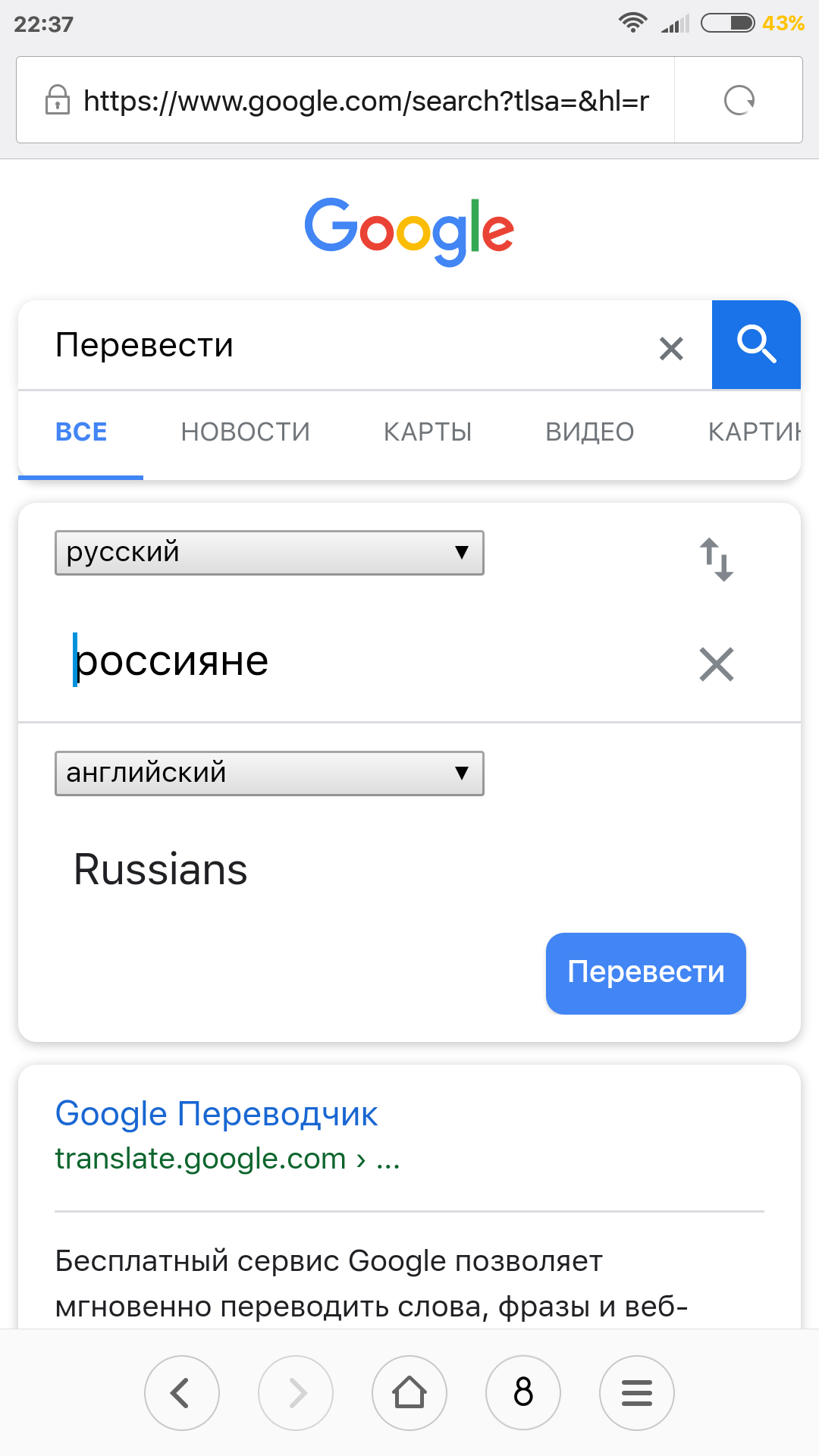Open the Google Переводчик result link
The width and height of the screenshot is (819, 1456).
216,1114
